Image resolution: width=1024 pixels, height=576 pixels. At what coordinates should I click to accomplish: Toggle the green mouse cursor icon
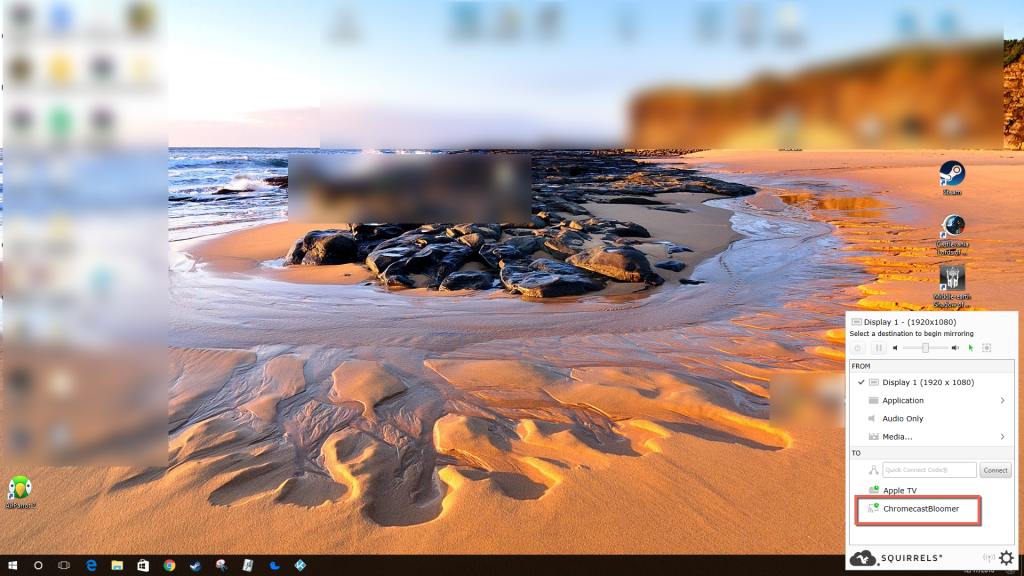pyautogui.click(x=971, y=348)
